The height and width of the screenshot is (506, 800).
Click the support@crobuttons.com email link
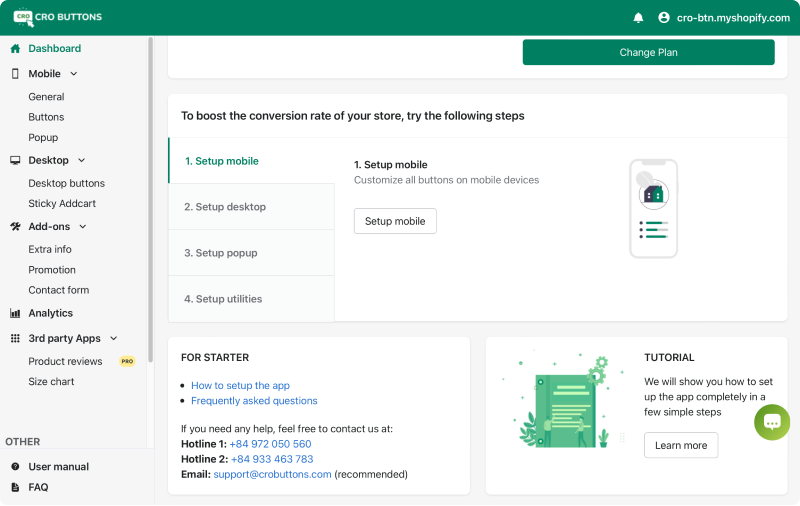[x=272, y=474]
